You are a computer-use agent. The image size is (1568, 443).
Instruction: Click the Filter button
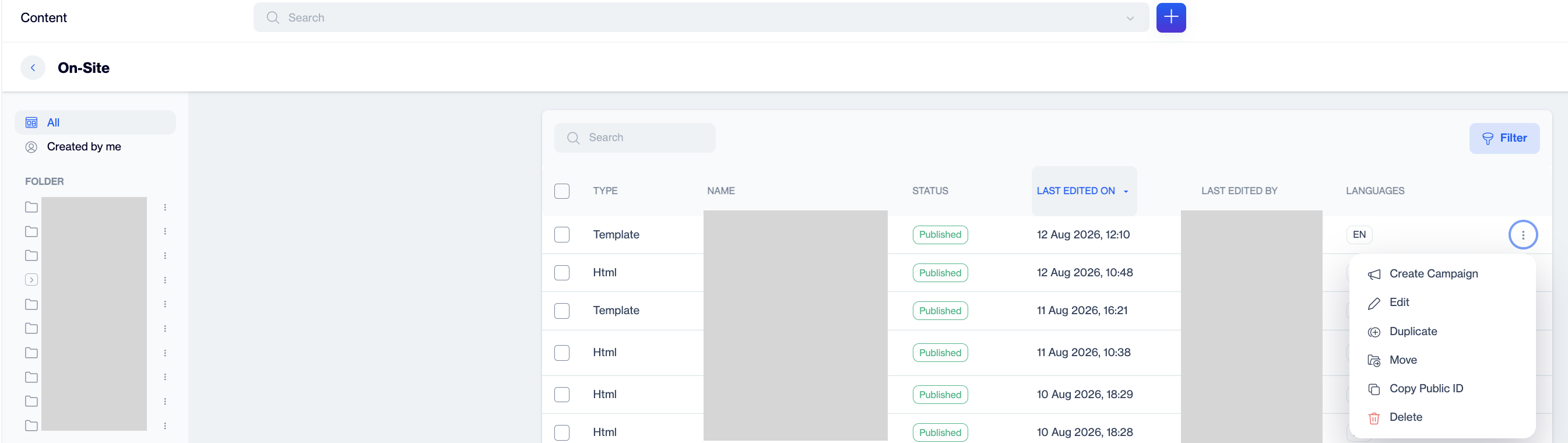pyautogui.click(x=1504, y=139)
